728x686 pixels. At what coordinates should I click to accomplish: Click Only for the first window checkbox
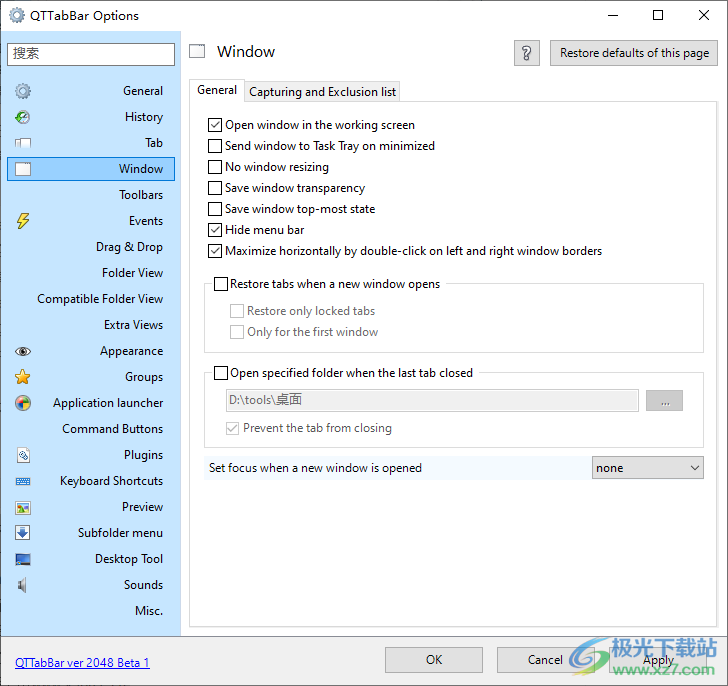pos(237,332)
